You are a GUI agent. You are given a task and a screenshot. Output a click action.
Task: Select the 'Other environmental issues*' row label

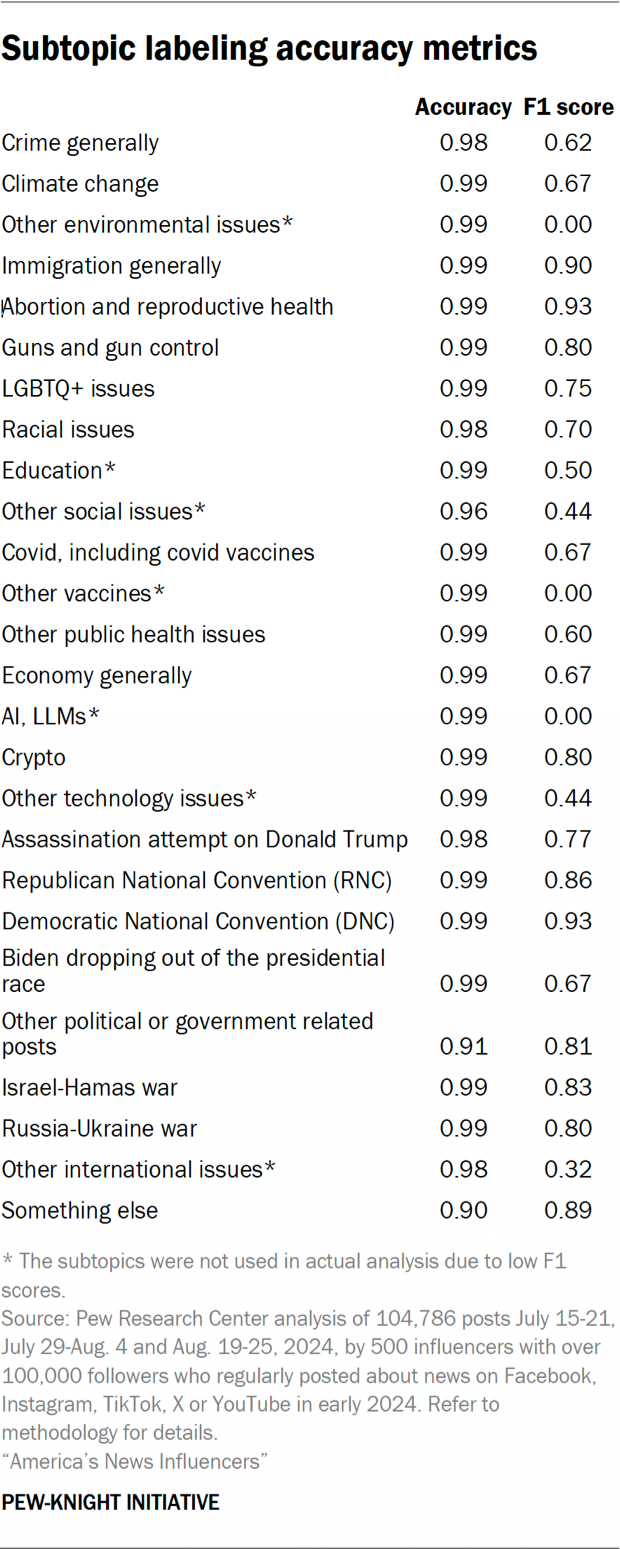(x=147, y=225)
